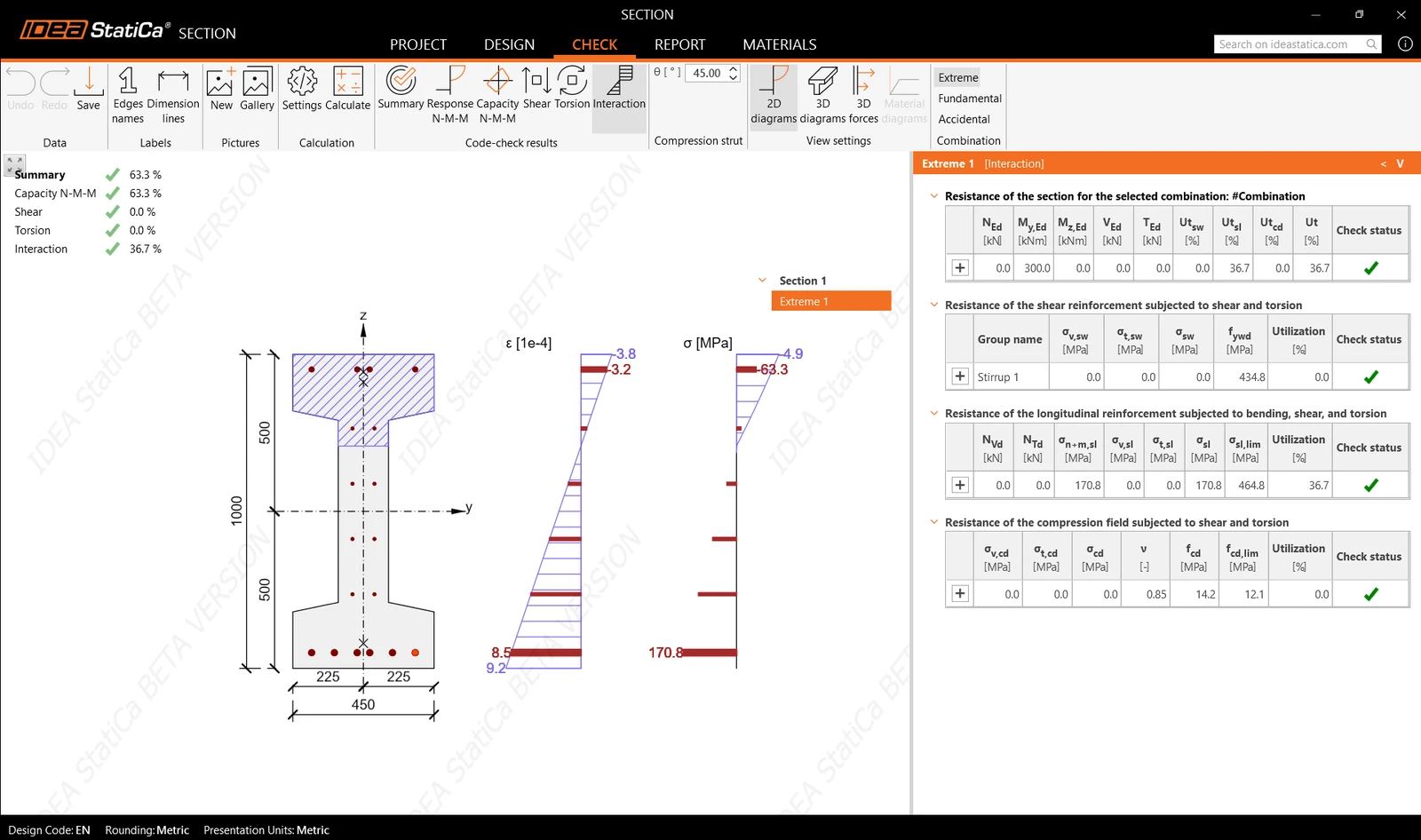Expand compression field row details
This screenshot has height=840, width=1421.
pos(960,593)
